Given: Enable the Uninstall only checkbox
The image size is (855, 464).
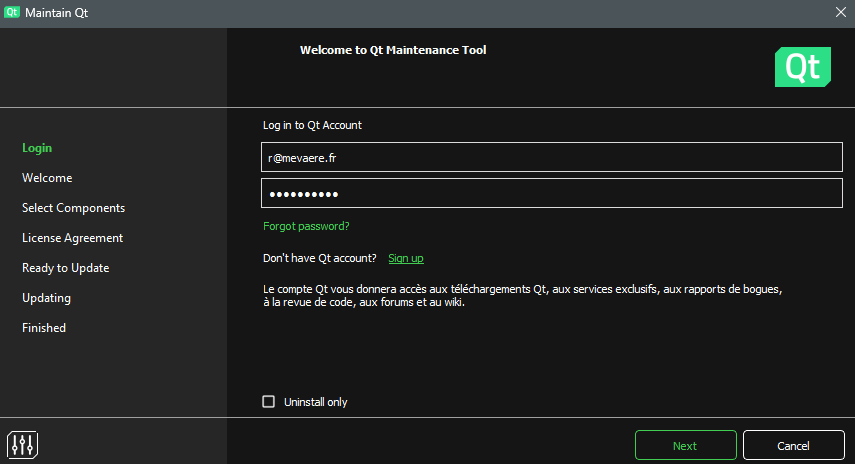Looking at the screenshot, I should pyautogui.click(x=268, y=401).
